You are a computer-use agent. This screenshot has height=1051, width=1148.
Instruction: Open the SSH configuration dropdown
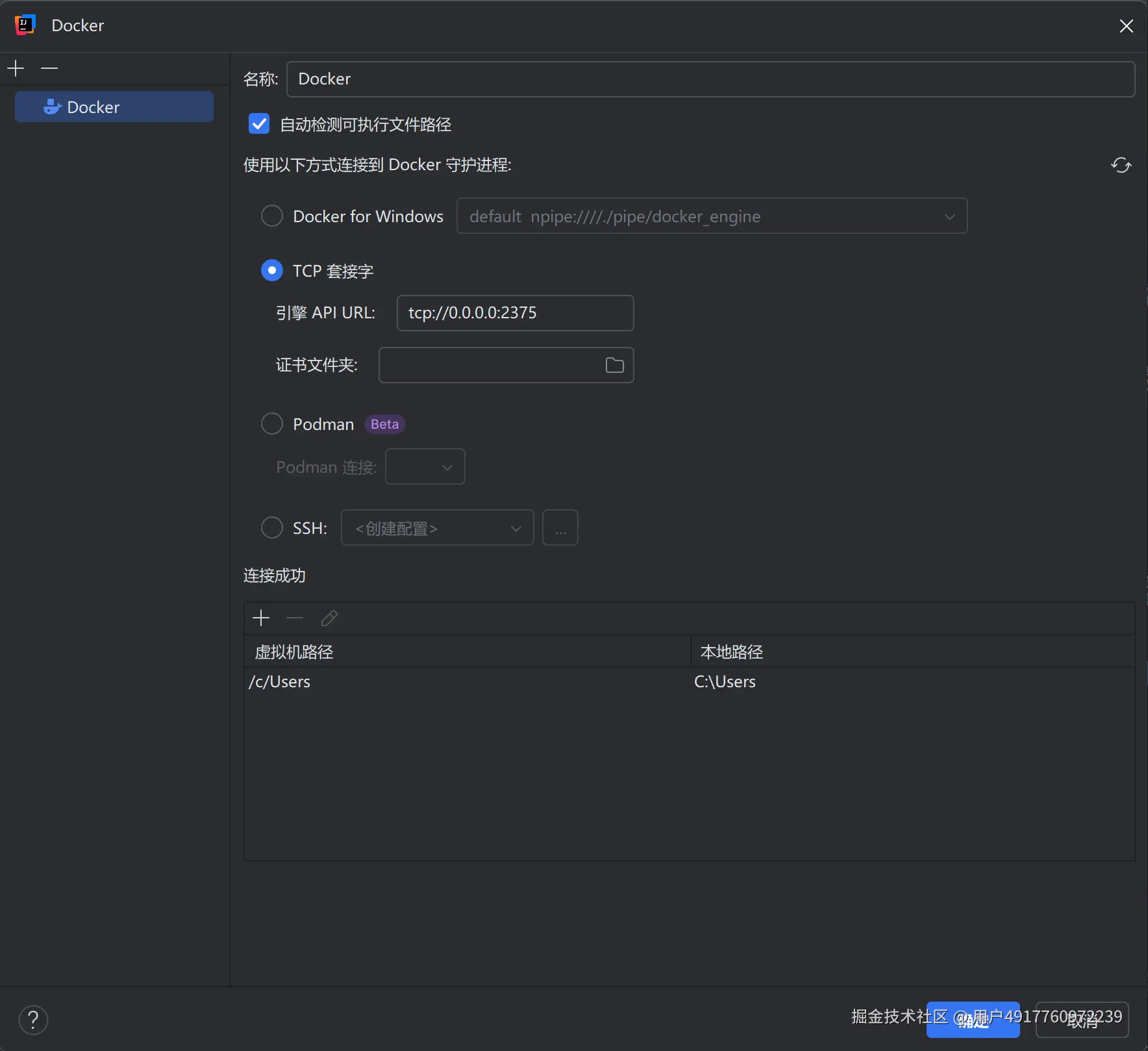(x=438, y=527)
